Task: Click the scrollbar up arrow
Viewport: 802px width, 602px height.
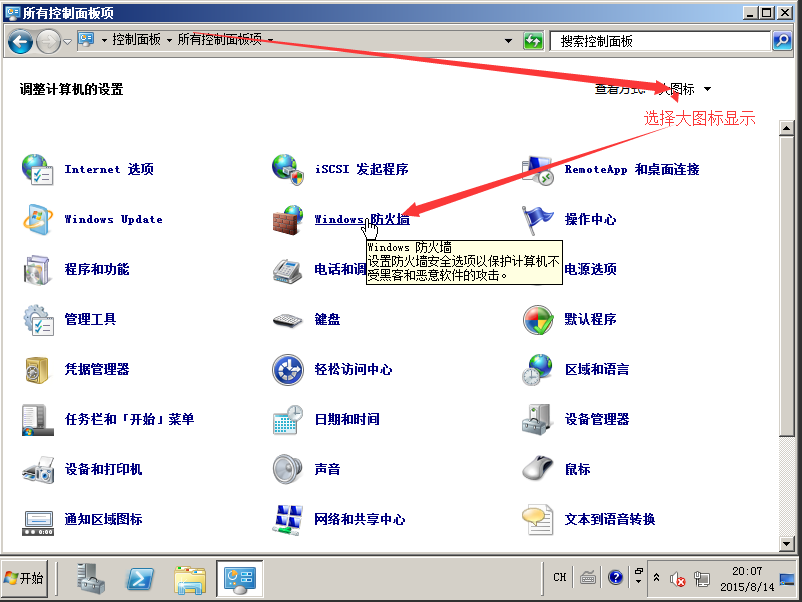Action: coord(787,128)
